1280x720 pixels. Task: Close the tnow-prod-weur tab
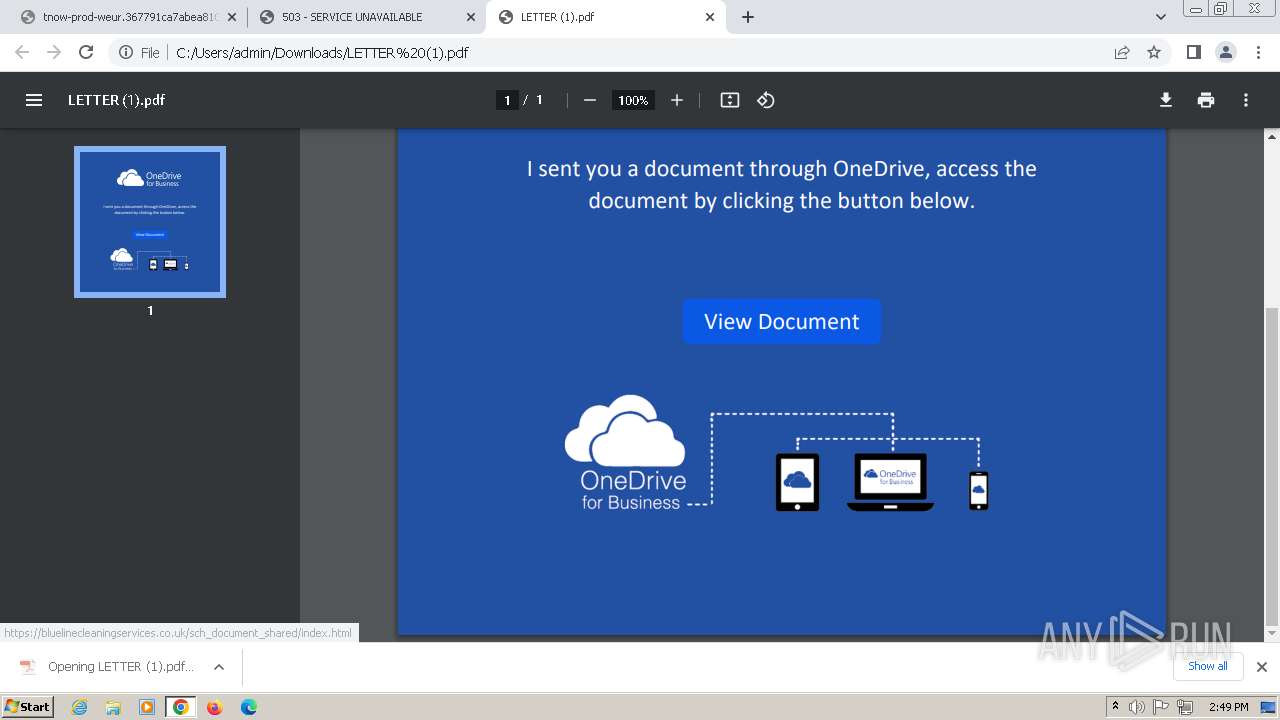(x=233, y=17)
